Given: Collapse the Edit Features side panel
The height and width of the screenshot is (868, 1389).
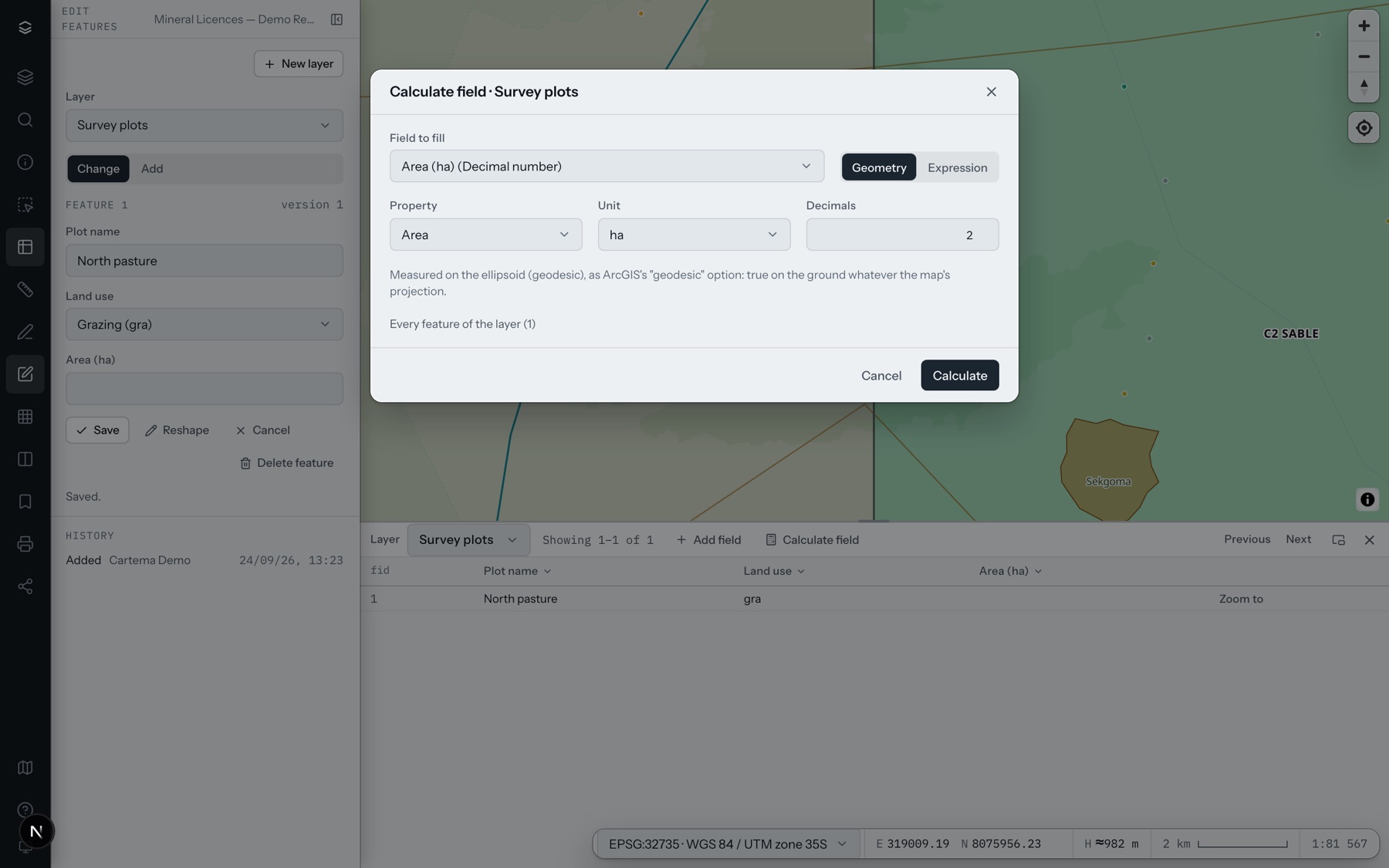Looking at the screenshot, I should pos(336,19).
